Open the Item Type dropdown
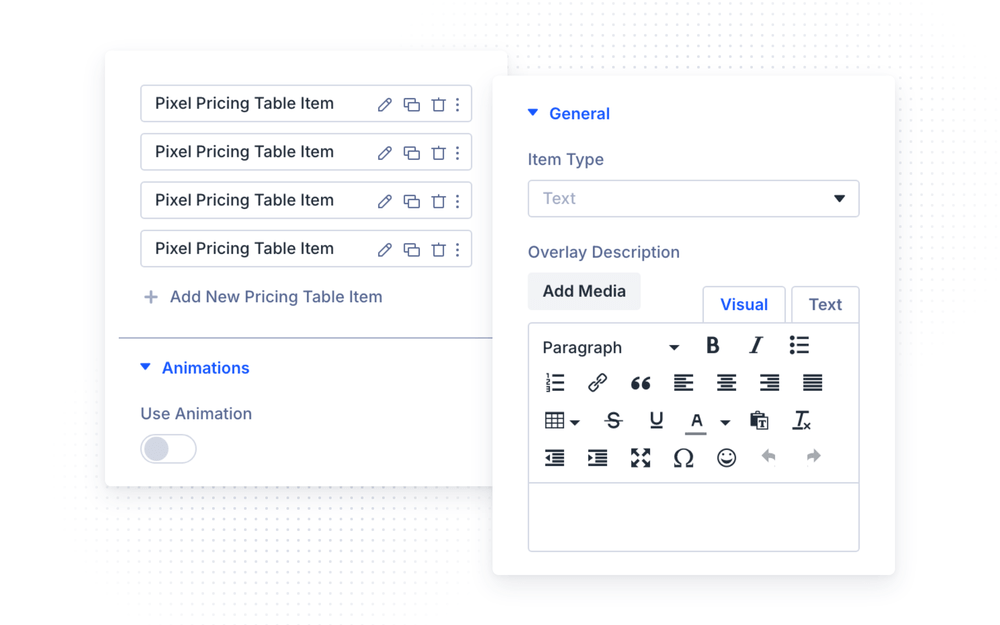The image size is (1000, 625). 693,198
